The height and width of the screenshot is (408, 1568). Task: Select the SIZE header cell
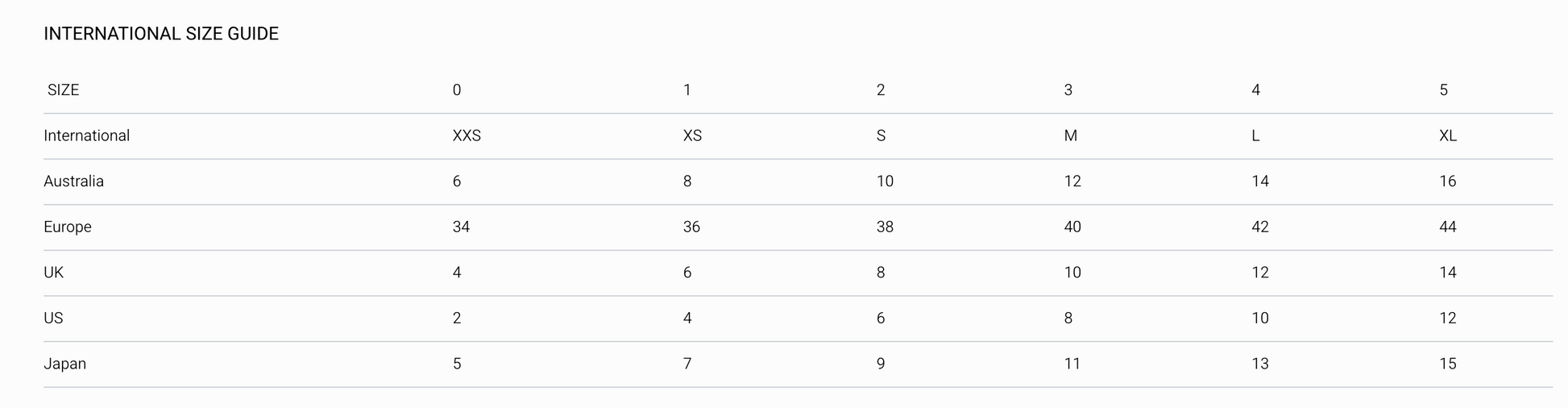pyautogui.click(x=63, y=90)
